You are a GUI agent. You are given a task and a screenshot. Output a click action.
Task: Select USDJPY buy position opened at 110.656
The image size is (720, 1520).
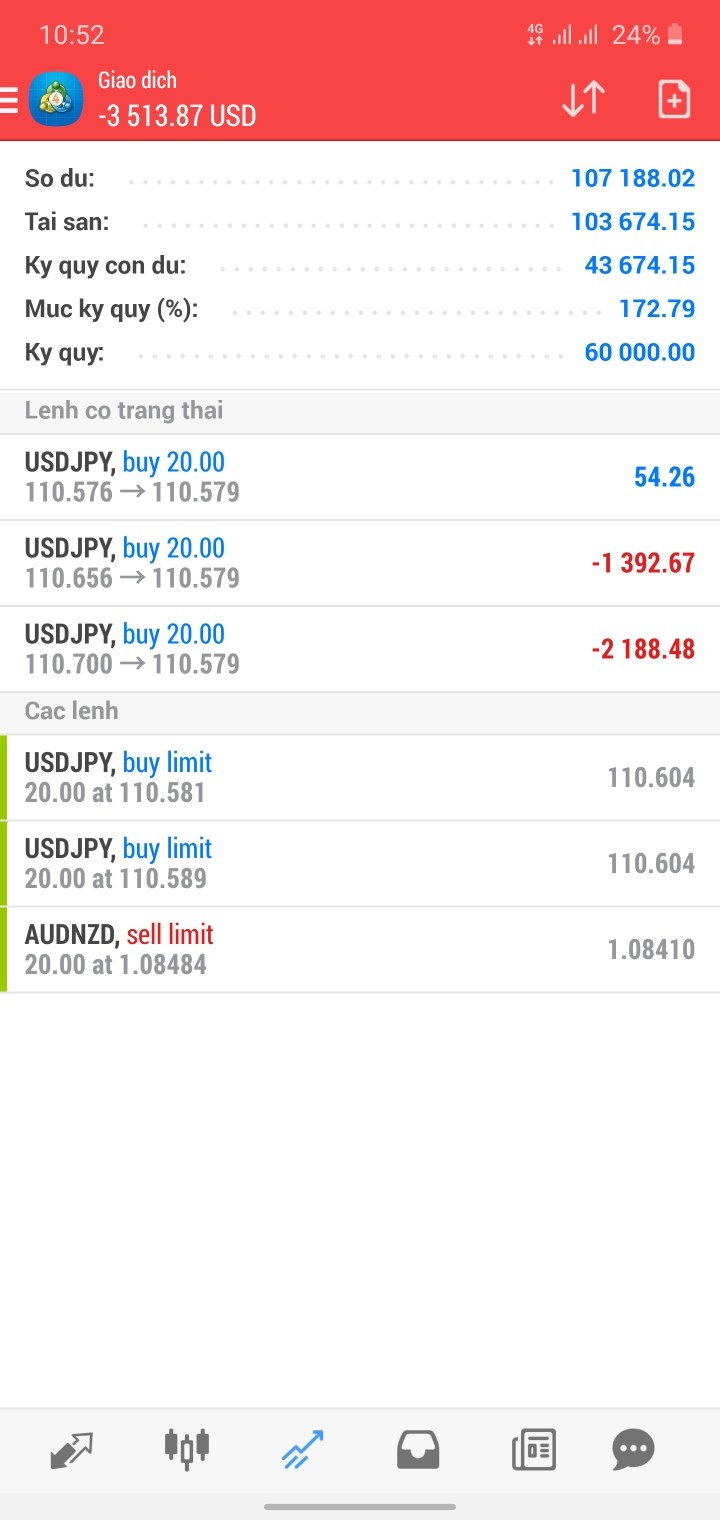(x=360, y=563)
